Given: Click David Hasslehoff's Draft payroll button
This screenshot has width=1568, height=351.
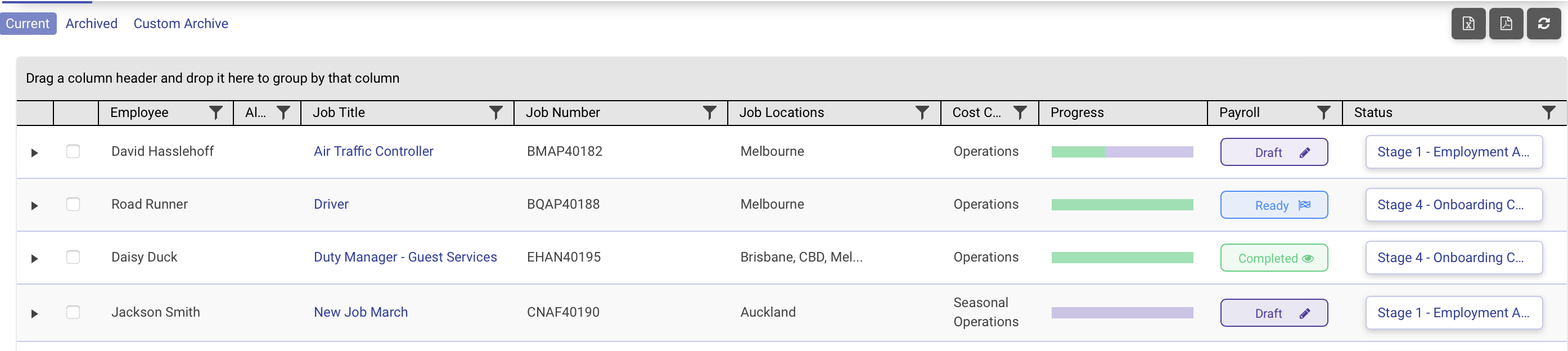Looking at the screenshot, I should point(1274,152).
